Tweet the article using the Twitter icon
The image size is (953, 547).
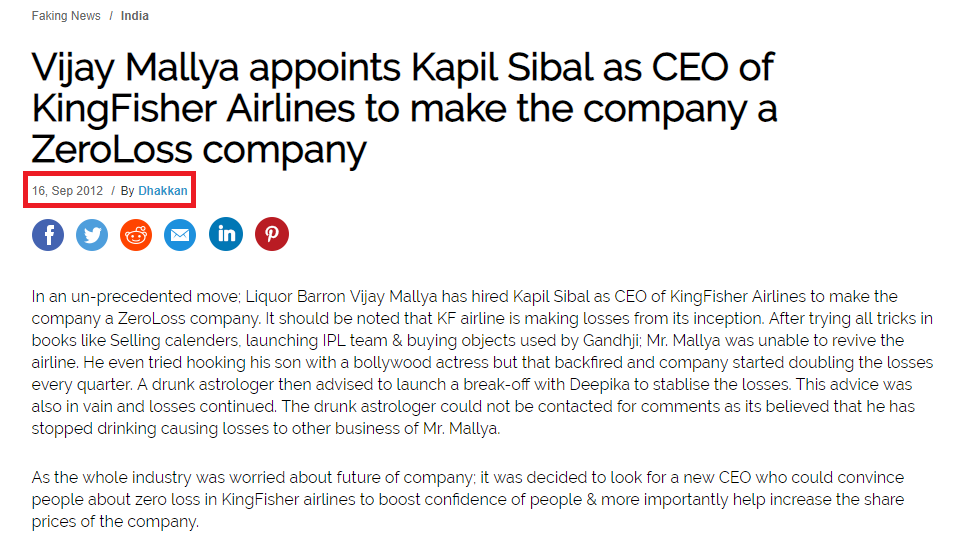coord(92,235)
